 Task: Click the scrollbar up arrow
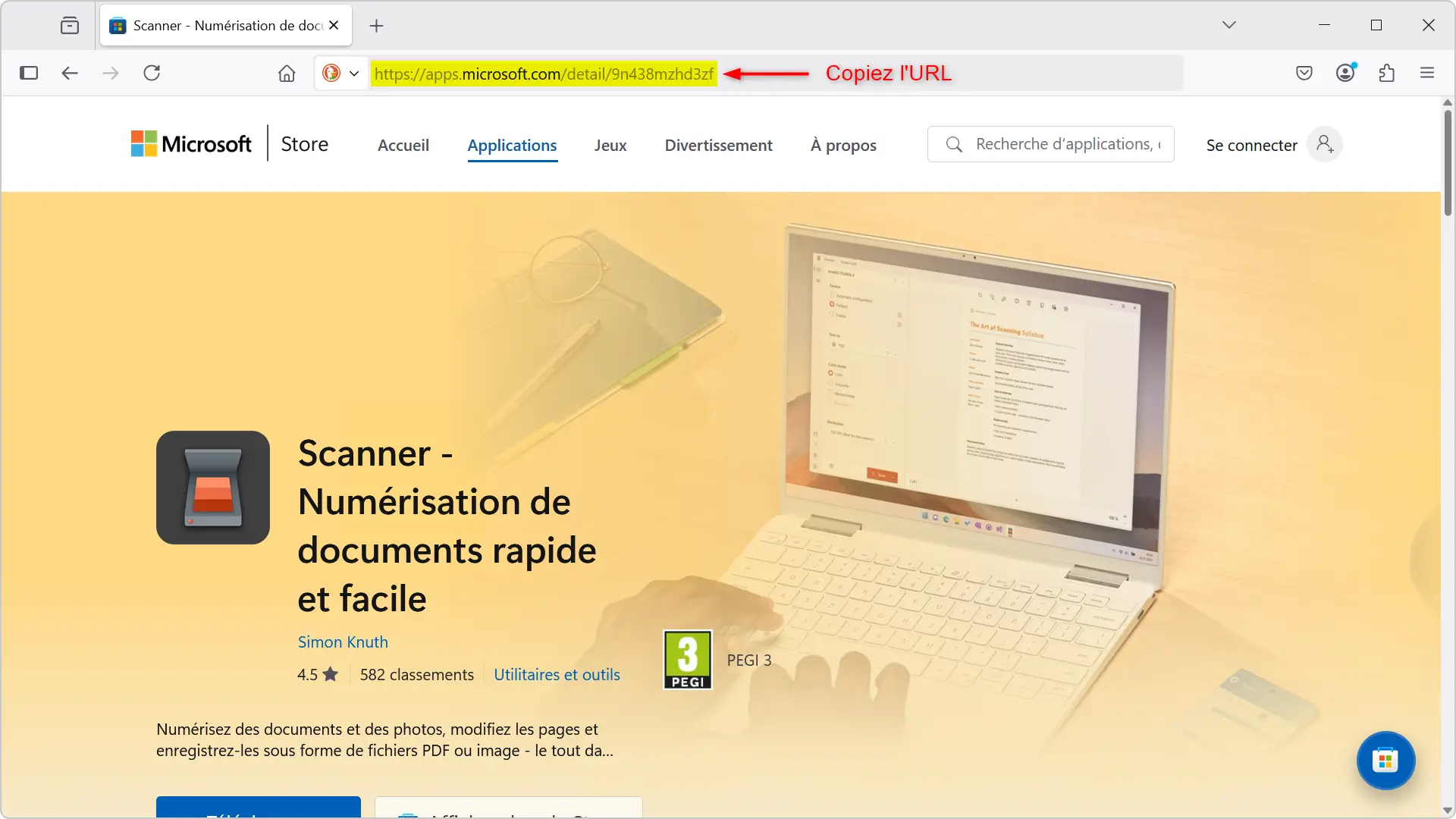coord(1448,102)
